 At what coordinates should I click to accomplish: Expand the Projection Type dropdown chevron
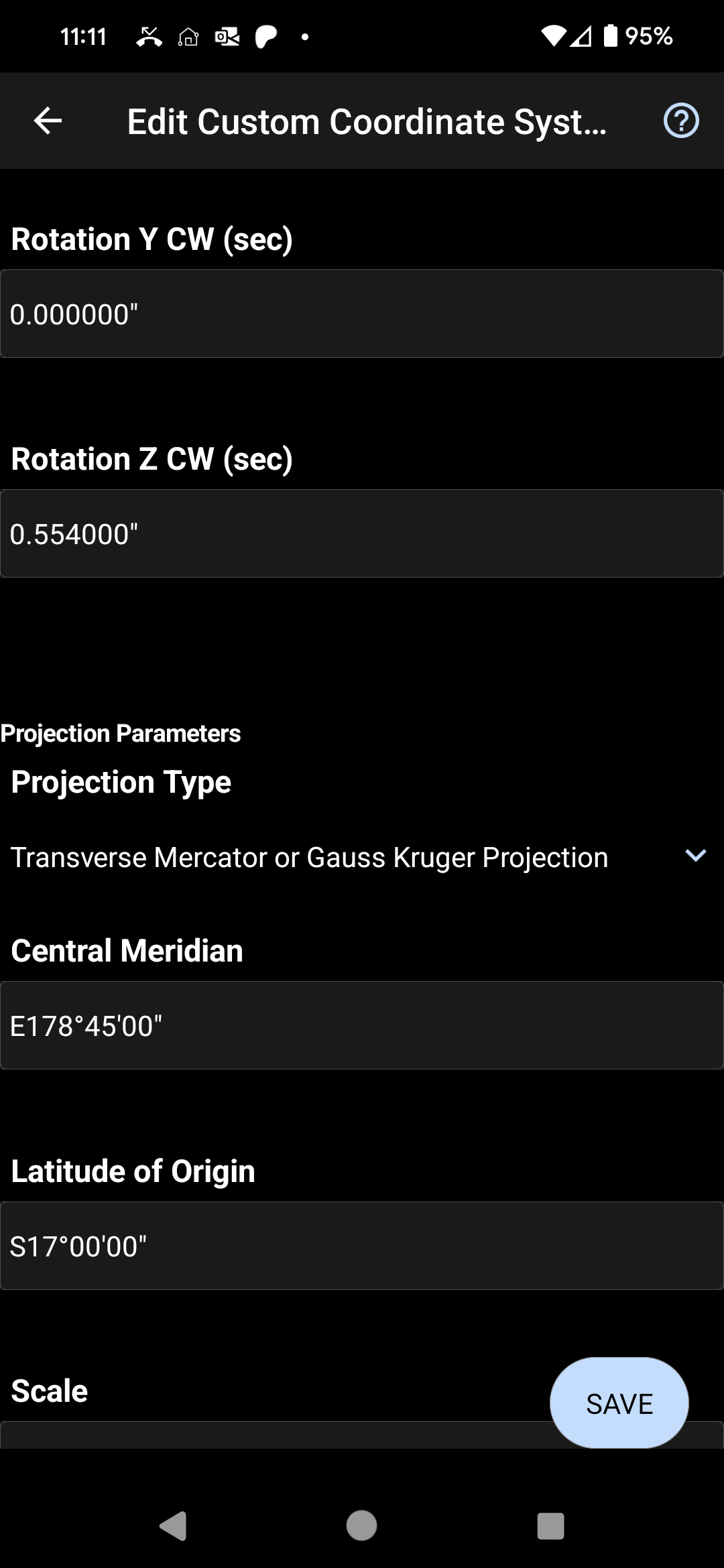tap(696, 856)
